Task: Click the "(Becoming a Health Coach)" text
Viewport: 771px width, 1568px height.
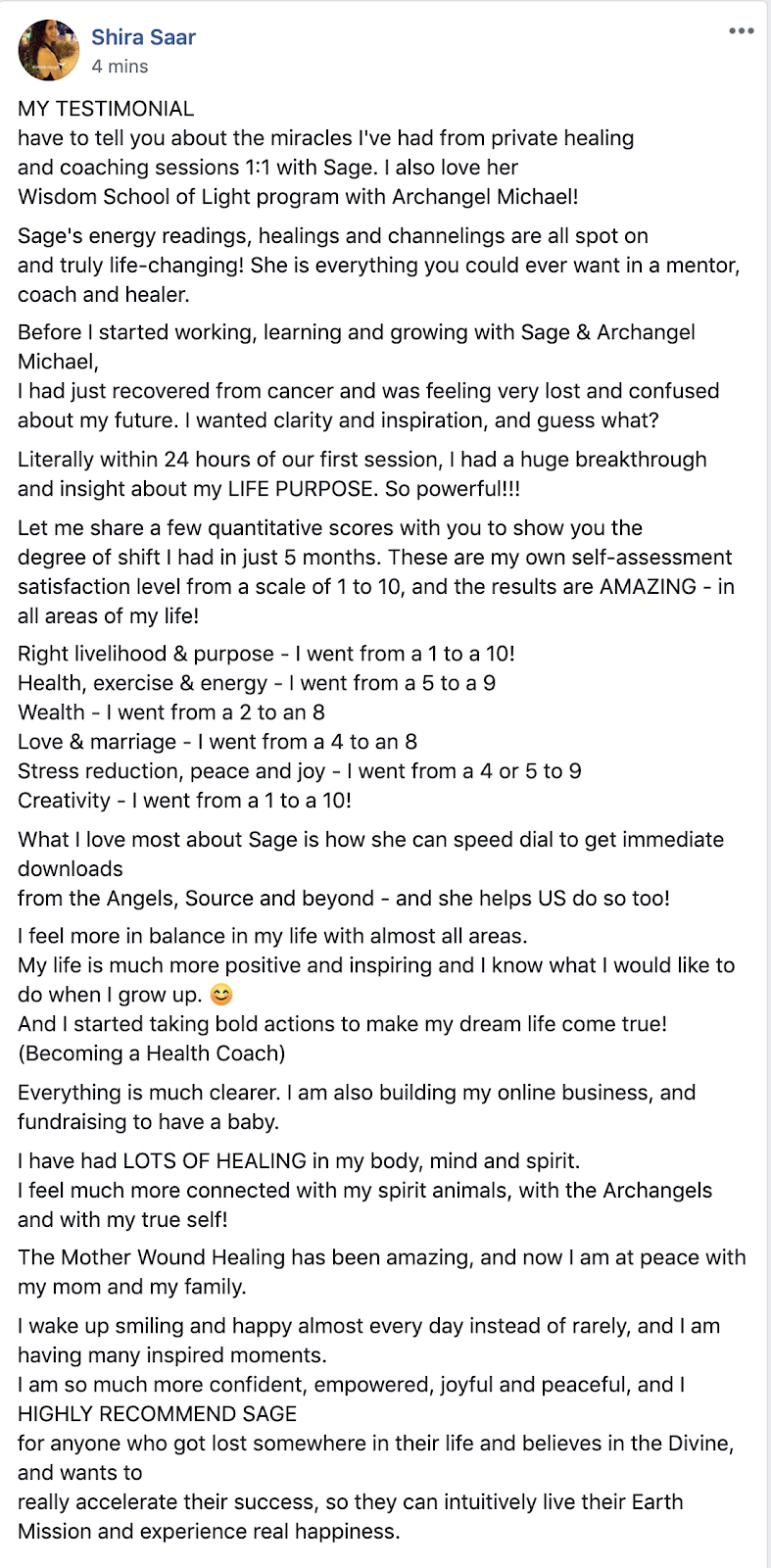Action: coord(151,1053)
